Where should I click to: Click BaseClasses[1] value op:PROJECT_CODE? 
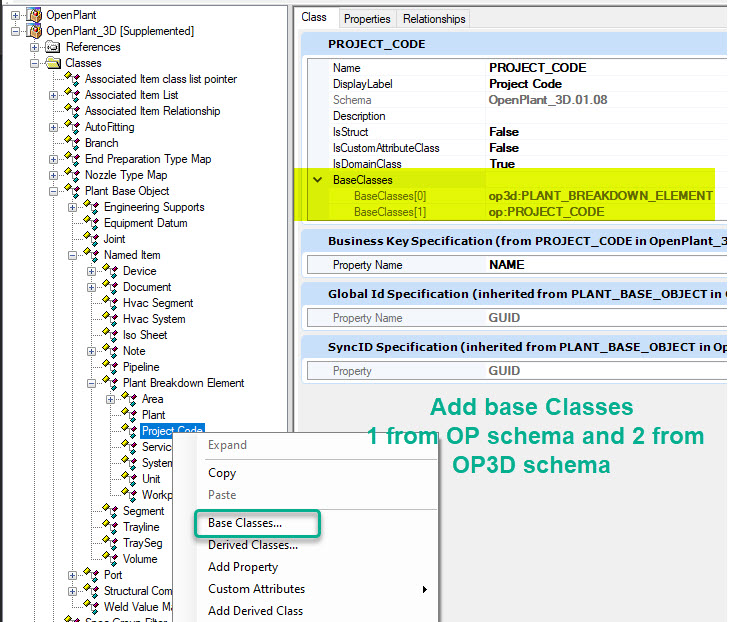coord(546,212)
